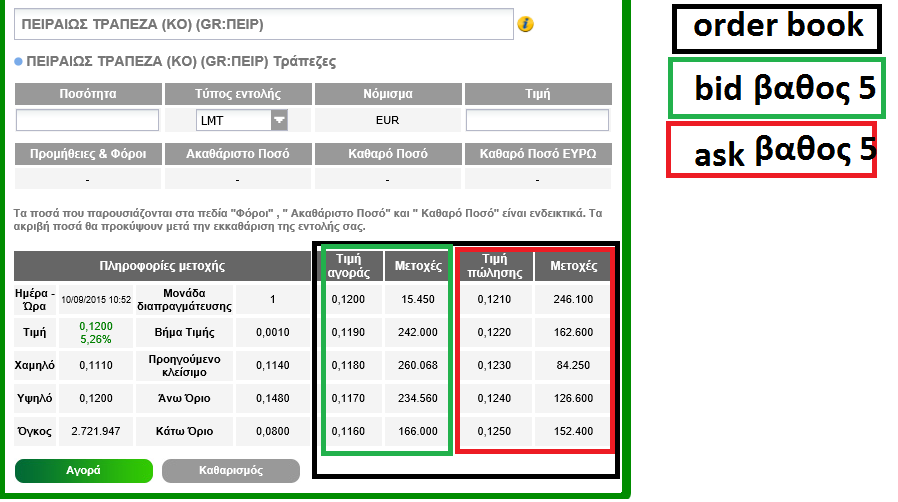Image resolution: width=898 pixels, height=502 pixels.
Task: Select ask price 0,1220
Action: [x=494, y=333]
